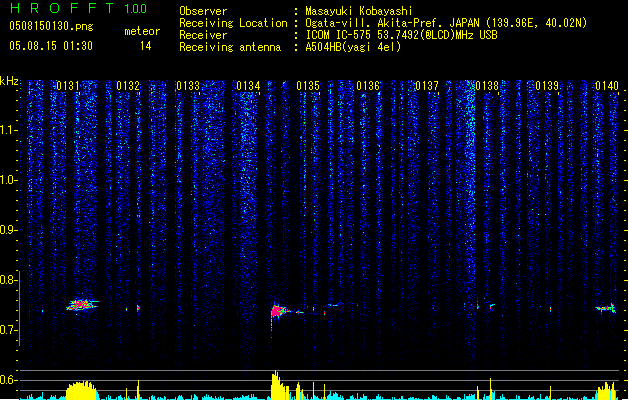629x400 pixels.
Task: Click the strong meteor echo before 0135
Action: (278, 311)
